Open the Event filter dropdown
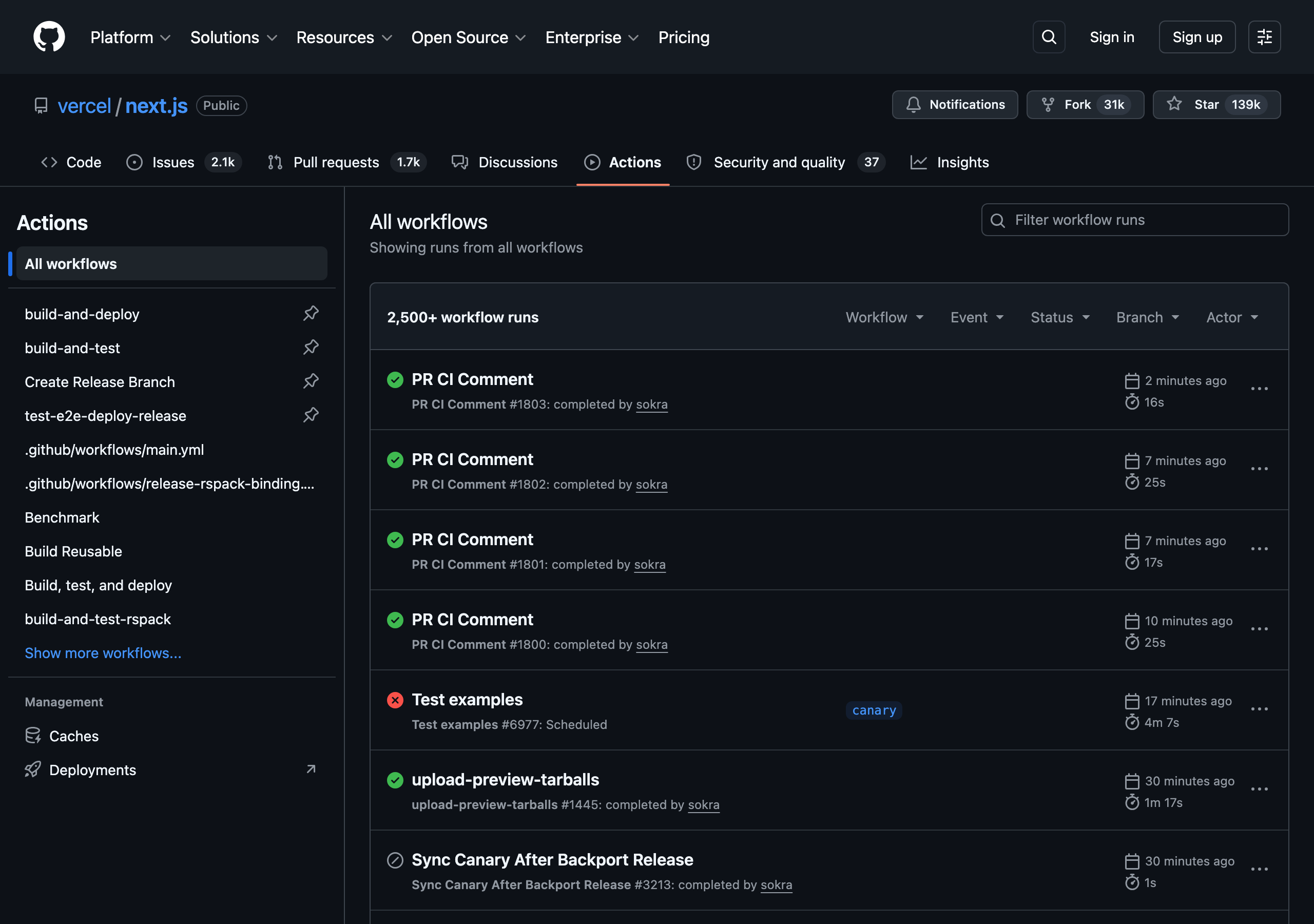The image size is (1314, 924). click(977, 318)
